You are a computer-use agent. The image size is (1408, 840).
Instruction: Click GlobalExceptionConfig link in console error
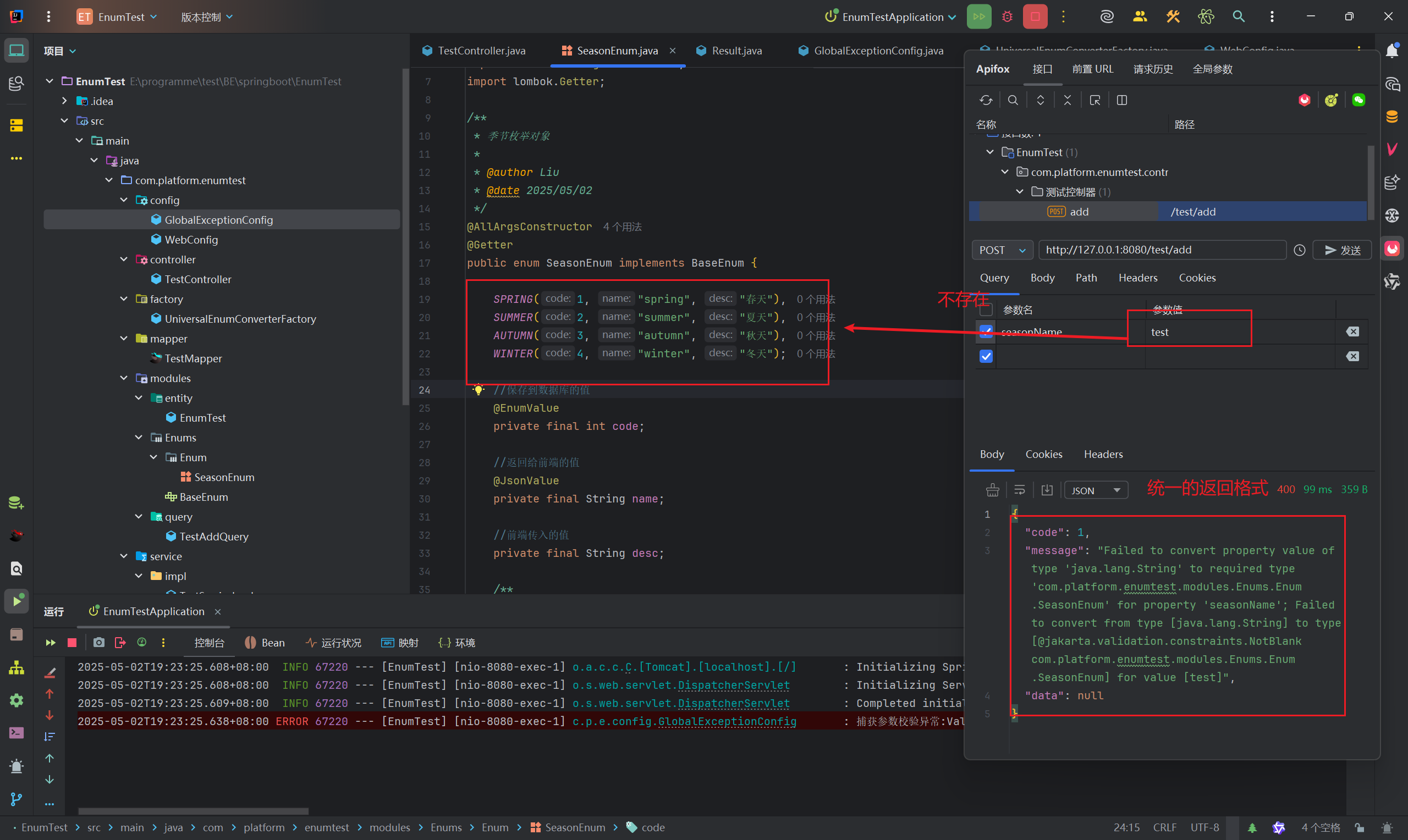coord(727,721)
